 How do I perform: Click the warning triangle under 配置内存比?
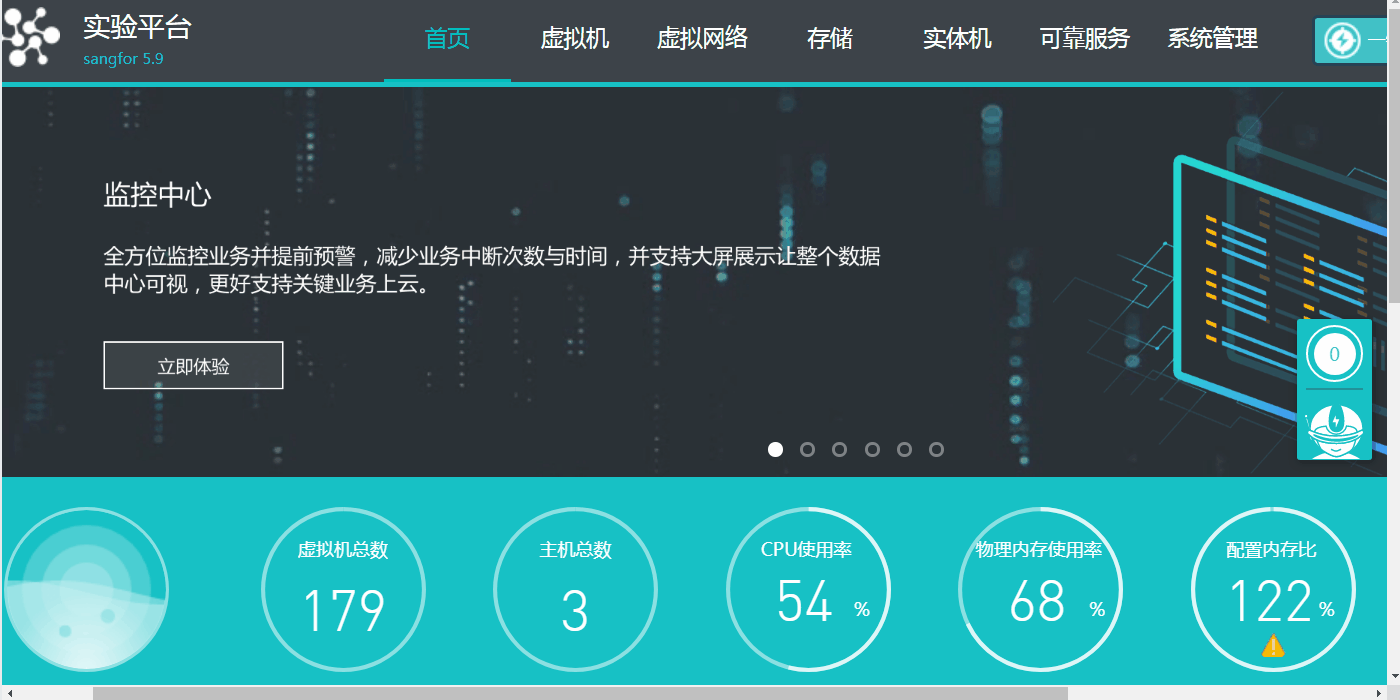[x=1272, y=645]
